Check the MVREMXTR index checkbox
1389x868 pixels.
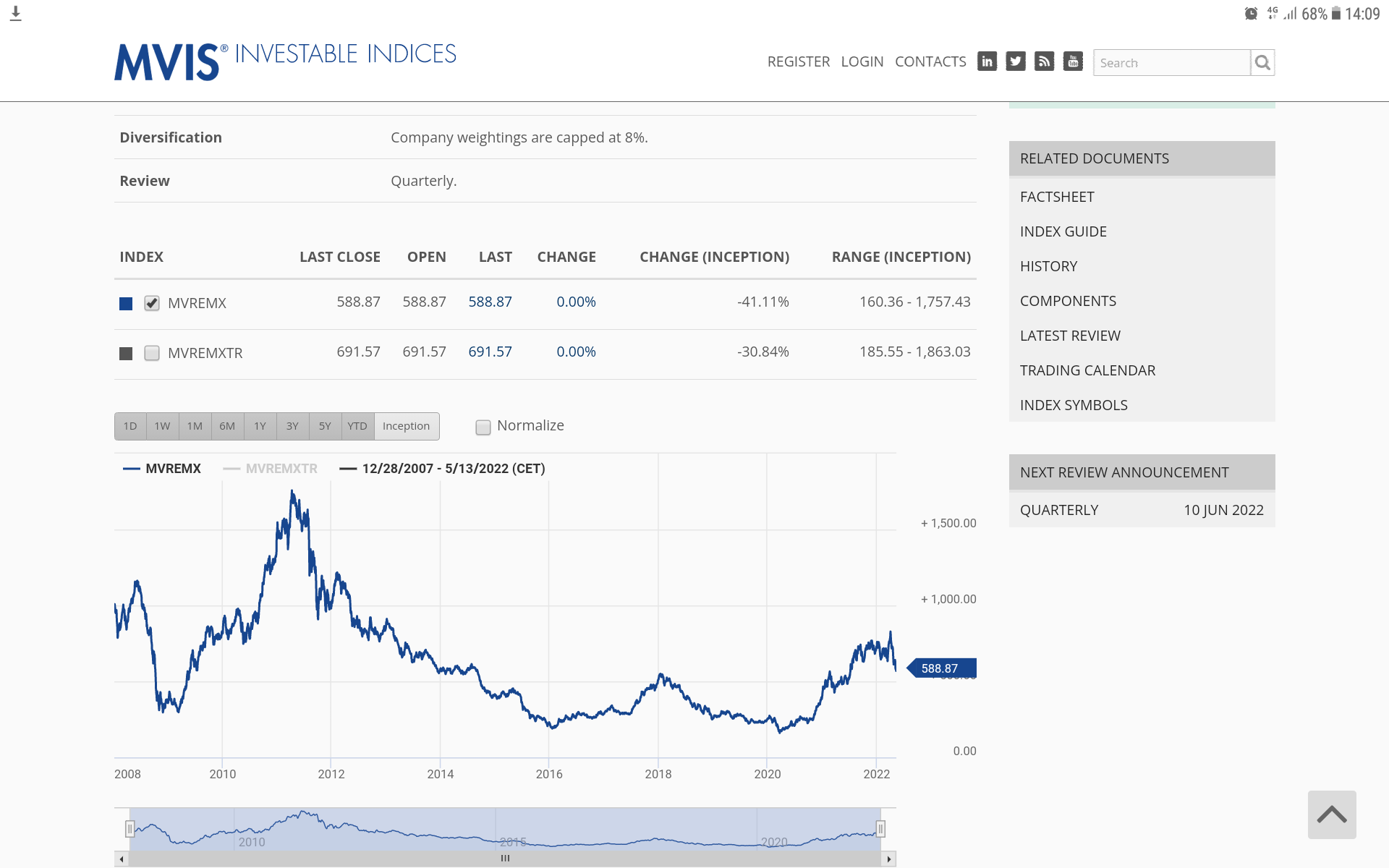[x=152, y=353]
